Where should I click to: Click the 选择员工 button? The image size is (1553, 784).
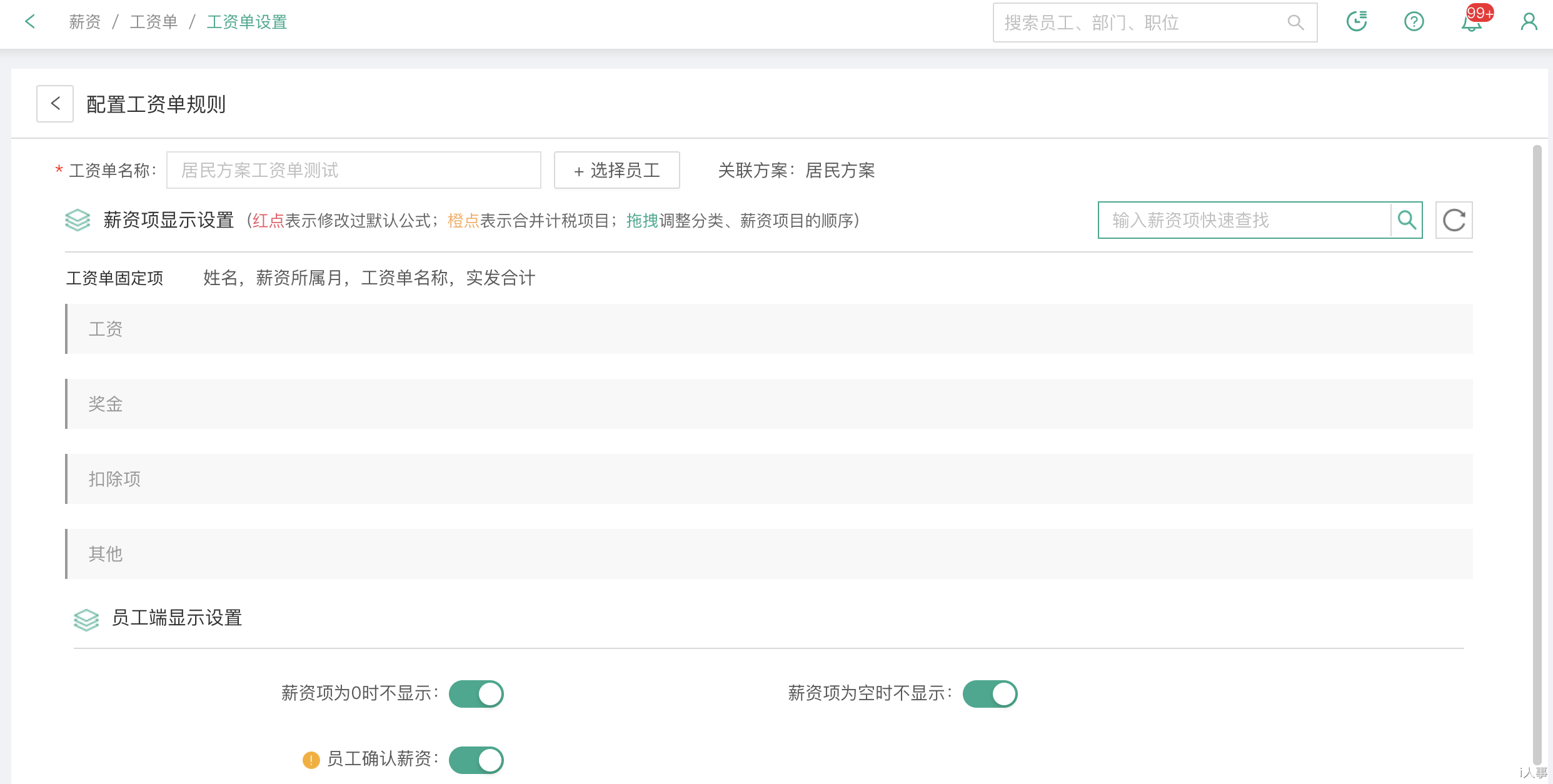(616, 170)
